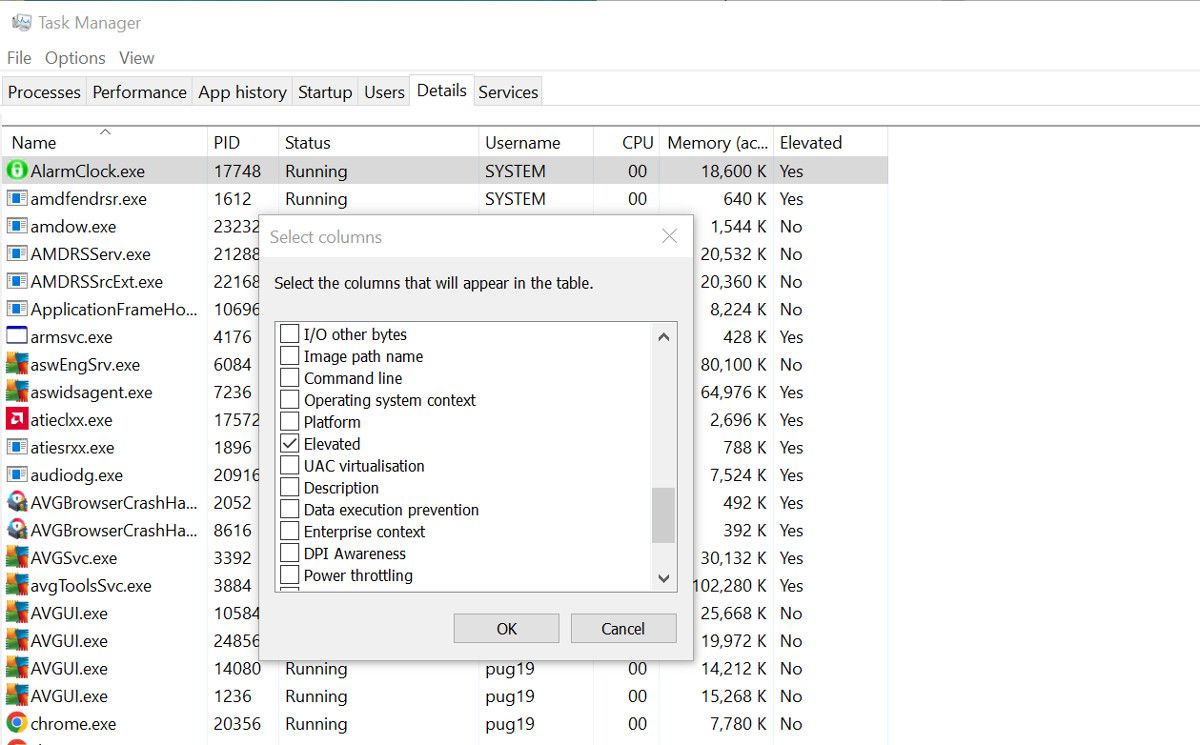Tick the Power throttling checkbox
This screenshot has width=1200, height=745.
coord(290,575)
